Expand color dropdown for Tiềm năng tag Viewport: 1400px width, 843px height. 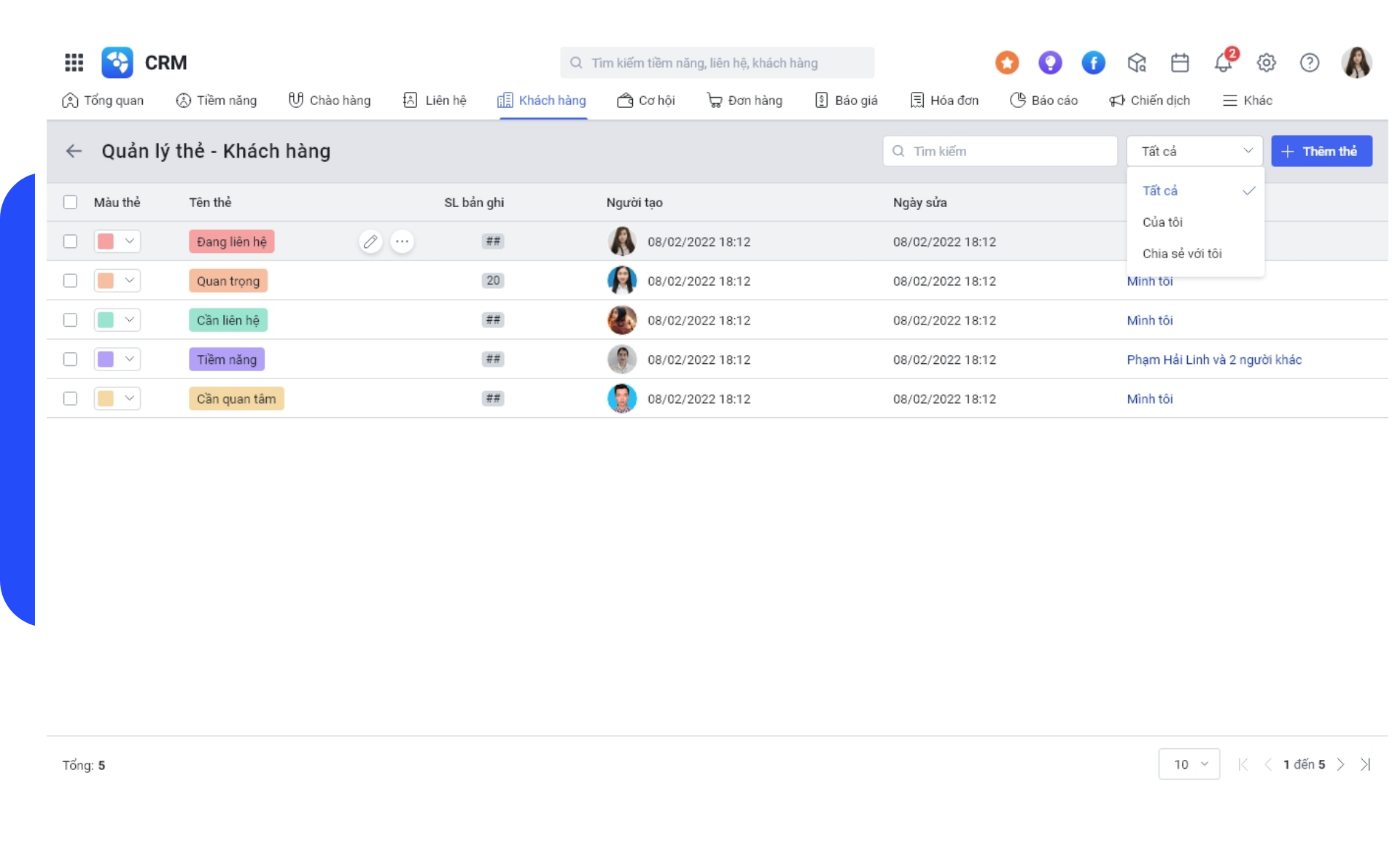click(x=129, y=360)
